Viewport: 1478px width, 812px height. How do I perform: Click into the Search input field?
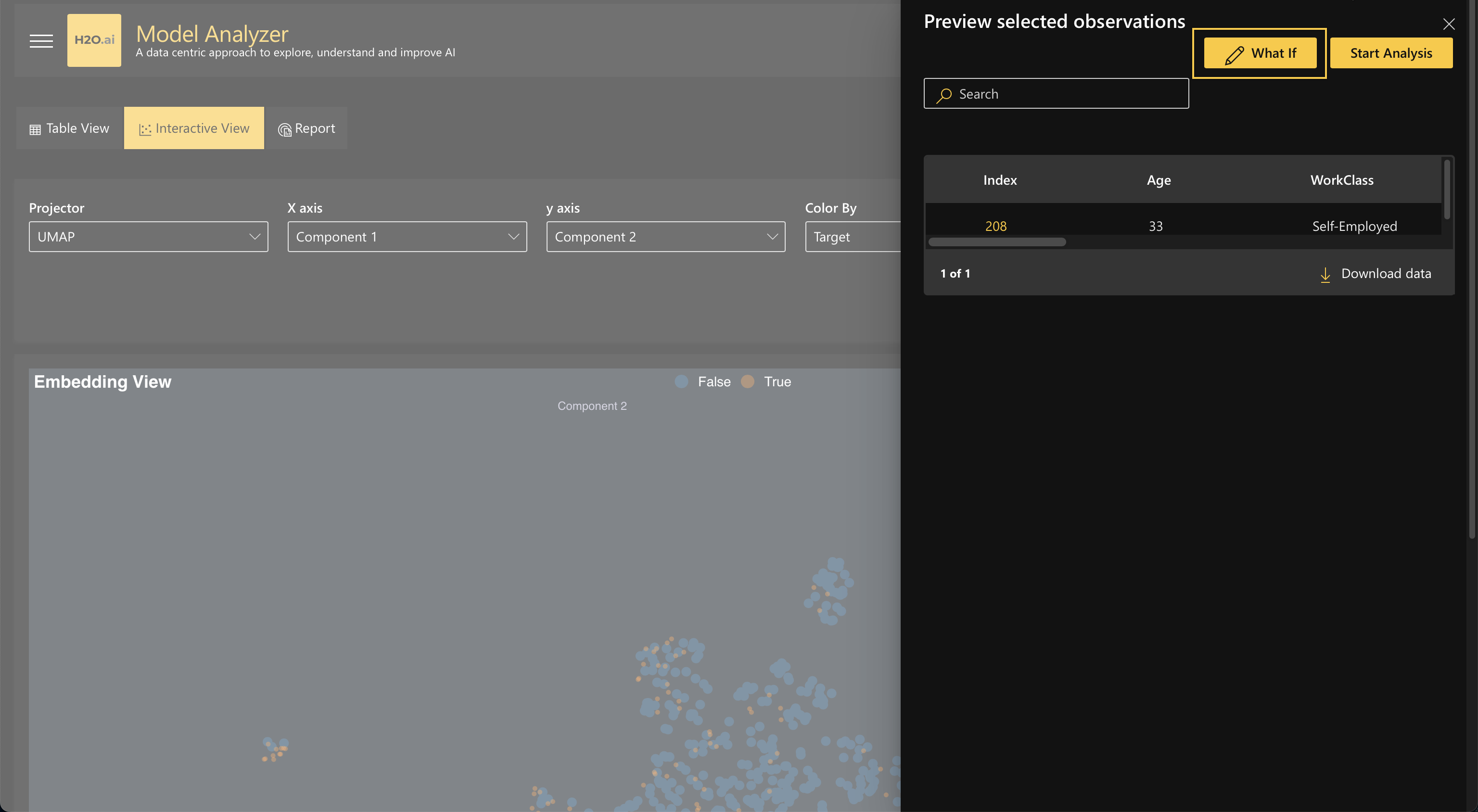tap(1067, 93)
